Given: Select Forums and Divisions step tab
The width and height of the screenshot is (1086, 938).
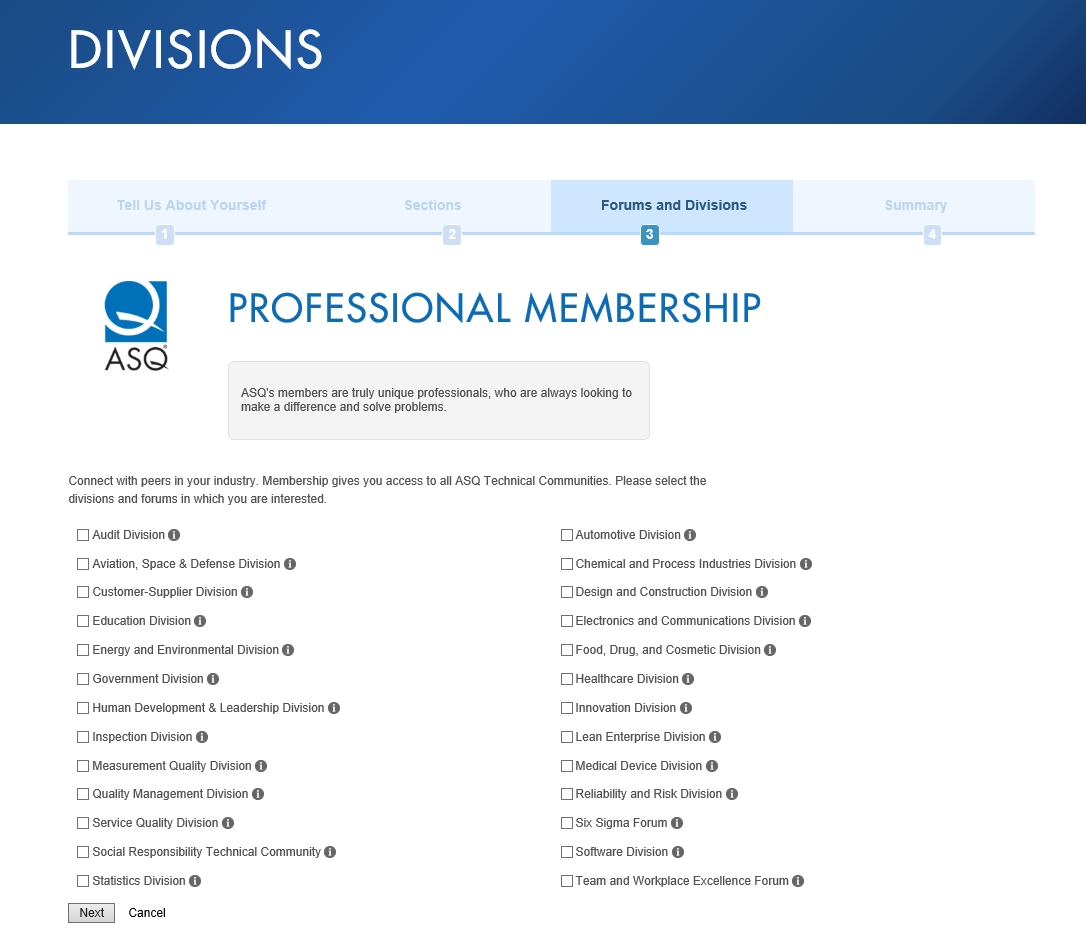Looking at the screenshot, I should 673,205.
